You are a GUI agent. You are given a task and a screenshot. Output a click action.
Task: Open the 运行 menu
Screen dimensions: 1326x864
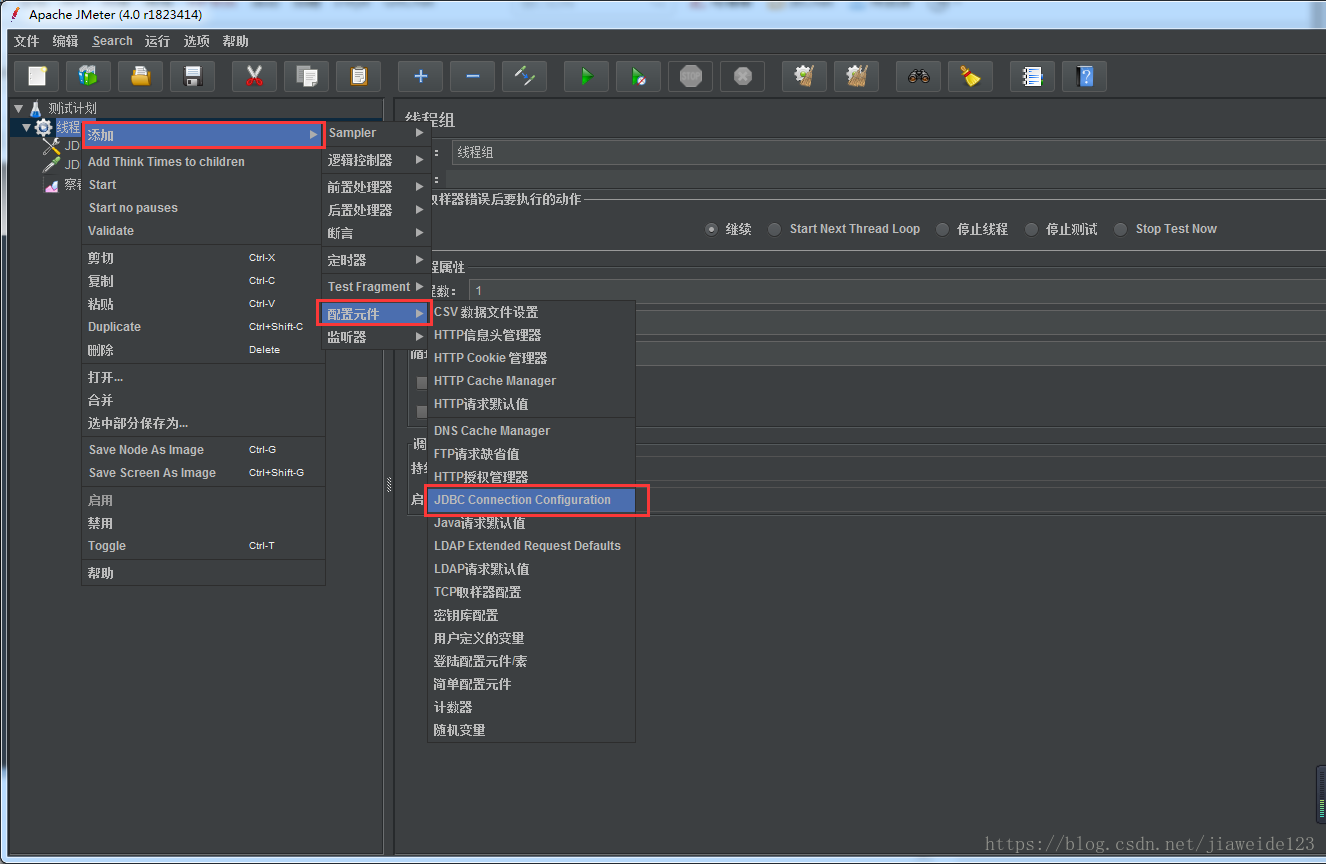[157, 41]
